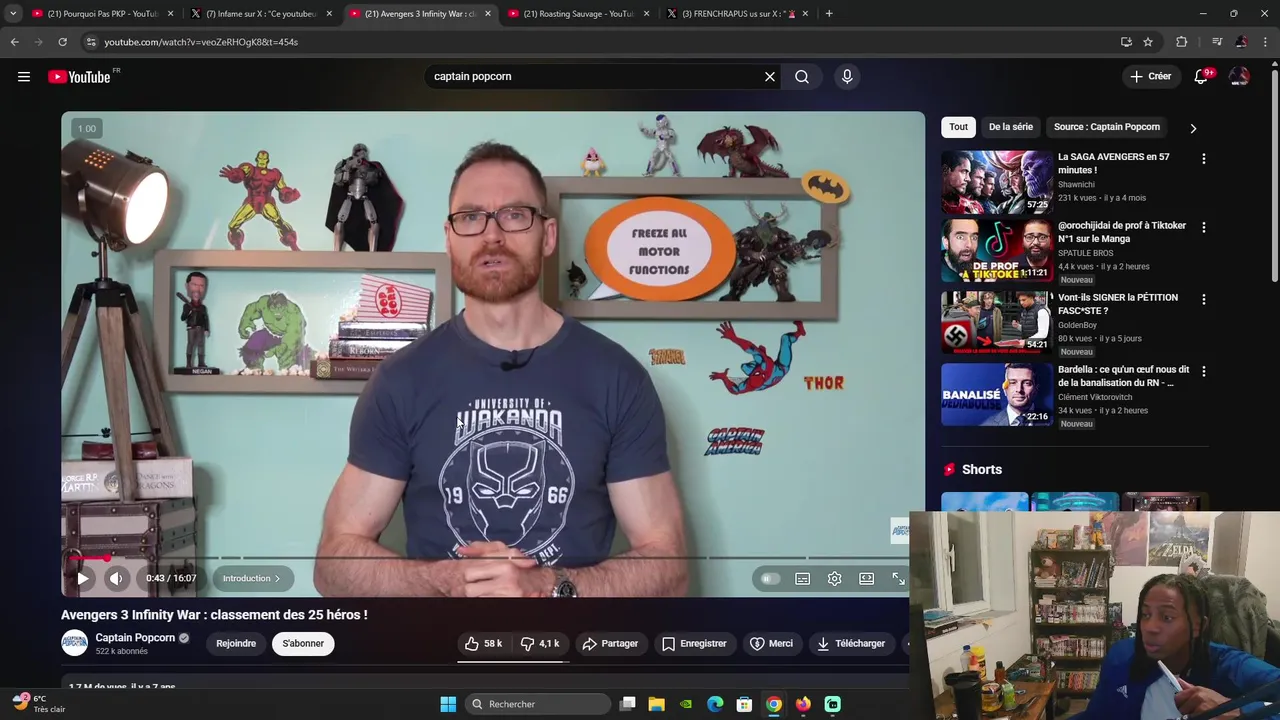Switch to Infame sur X browser tab

click(x=262, y=14)
